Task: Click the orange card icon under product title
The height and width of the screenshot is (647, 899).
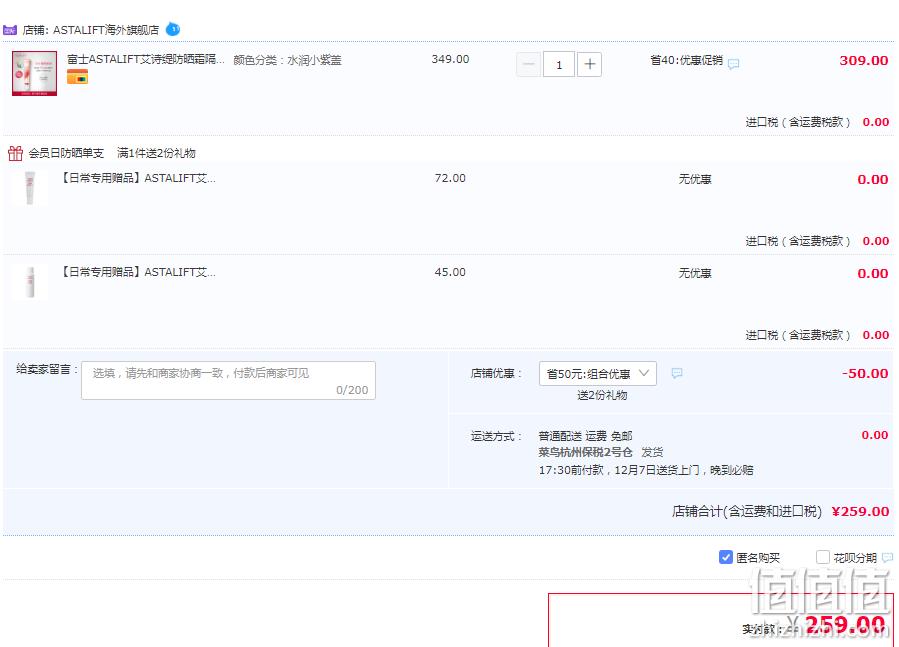Action: pyautogui.click(x=77, y=77)
